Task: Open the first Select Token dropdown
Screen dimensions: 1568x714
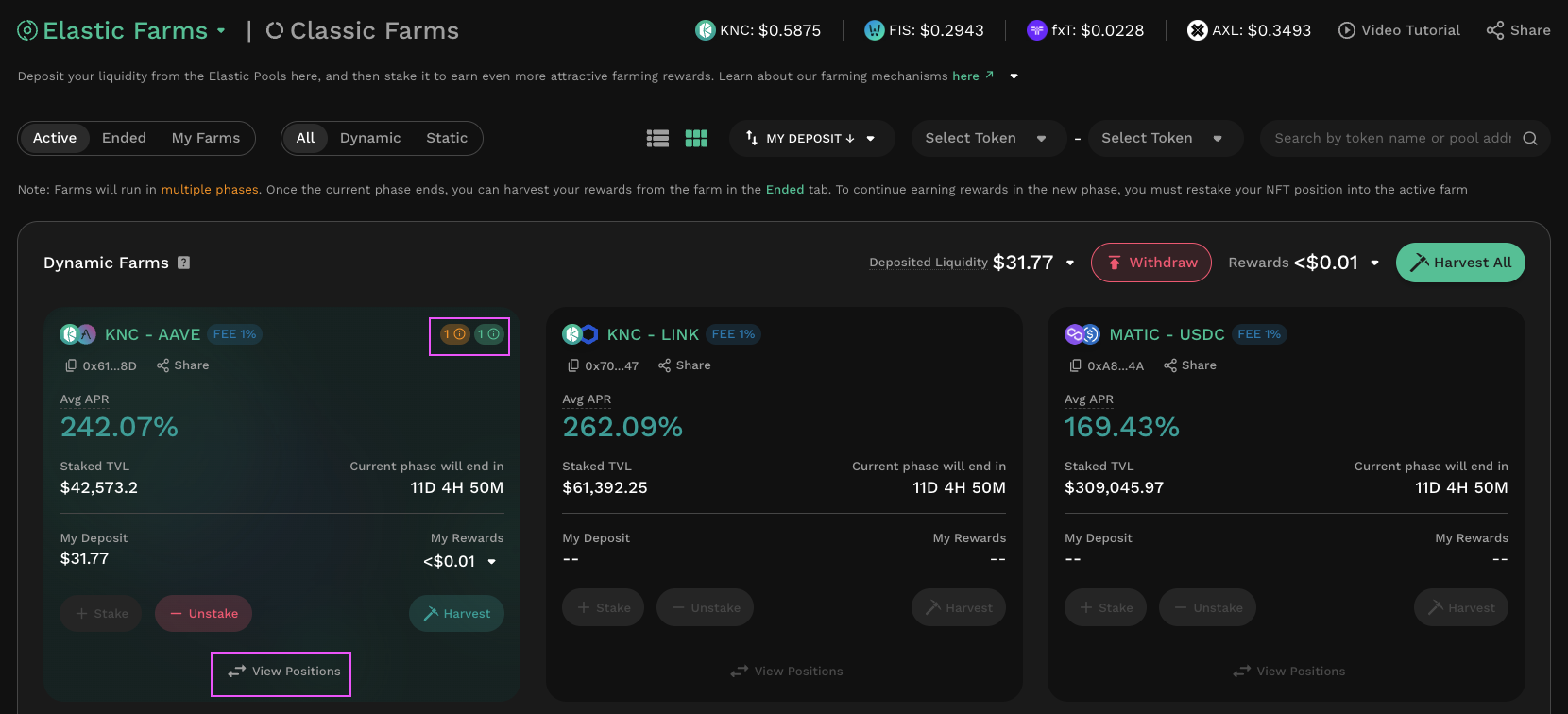Action: 989,138
